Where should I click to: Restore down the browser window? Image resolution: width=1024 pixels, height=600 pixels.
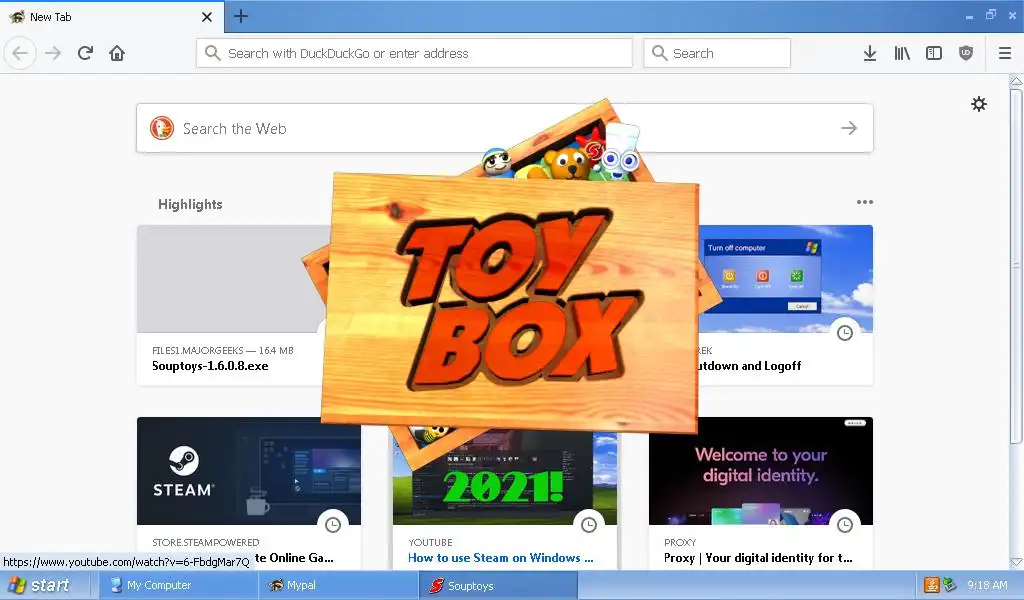(991, 15)
